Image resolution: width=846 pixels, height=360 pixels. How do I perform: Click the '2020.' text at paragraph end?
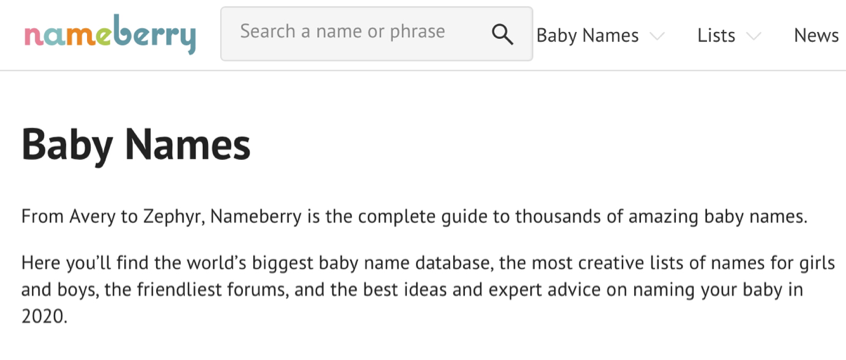45,317
